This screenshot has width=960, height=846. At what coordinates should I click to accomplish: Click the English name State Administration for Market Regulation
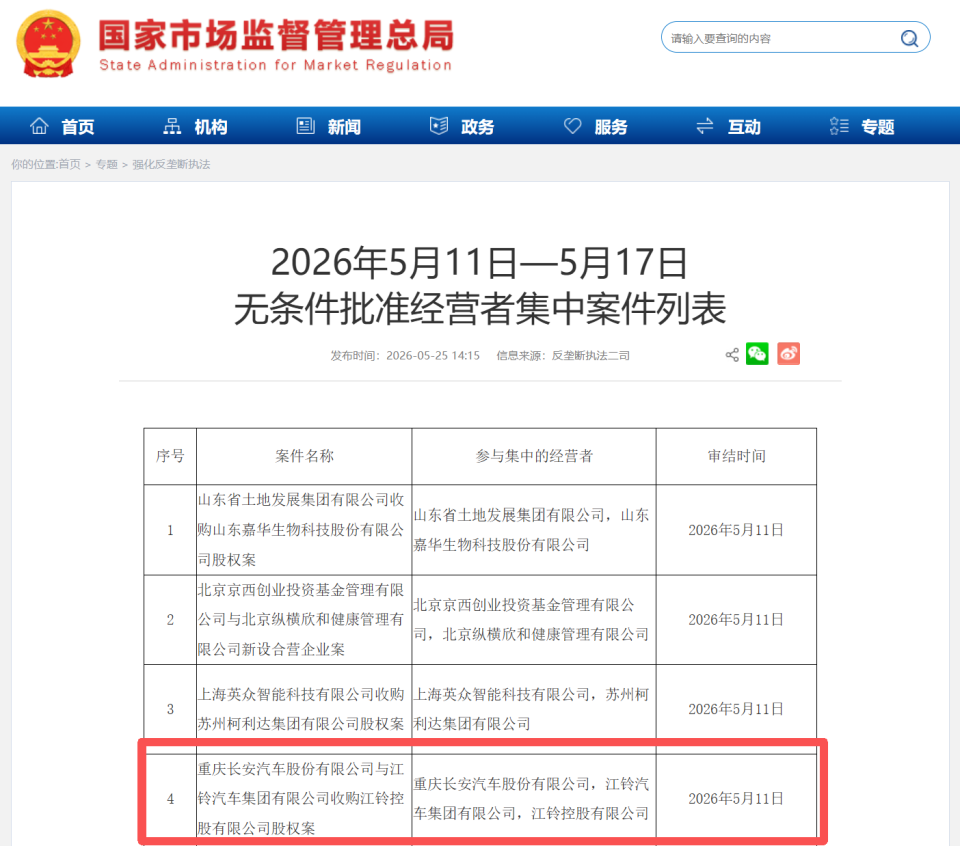(276, 66)
